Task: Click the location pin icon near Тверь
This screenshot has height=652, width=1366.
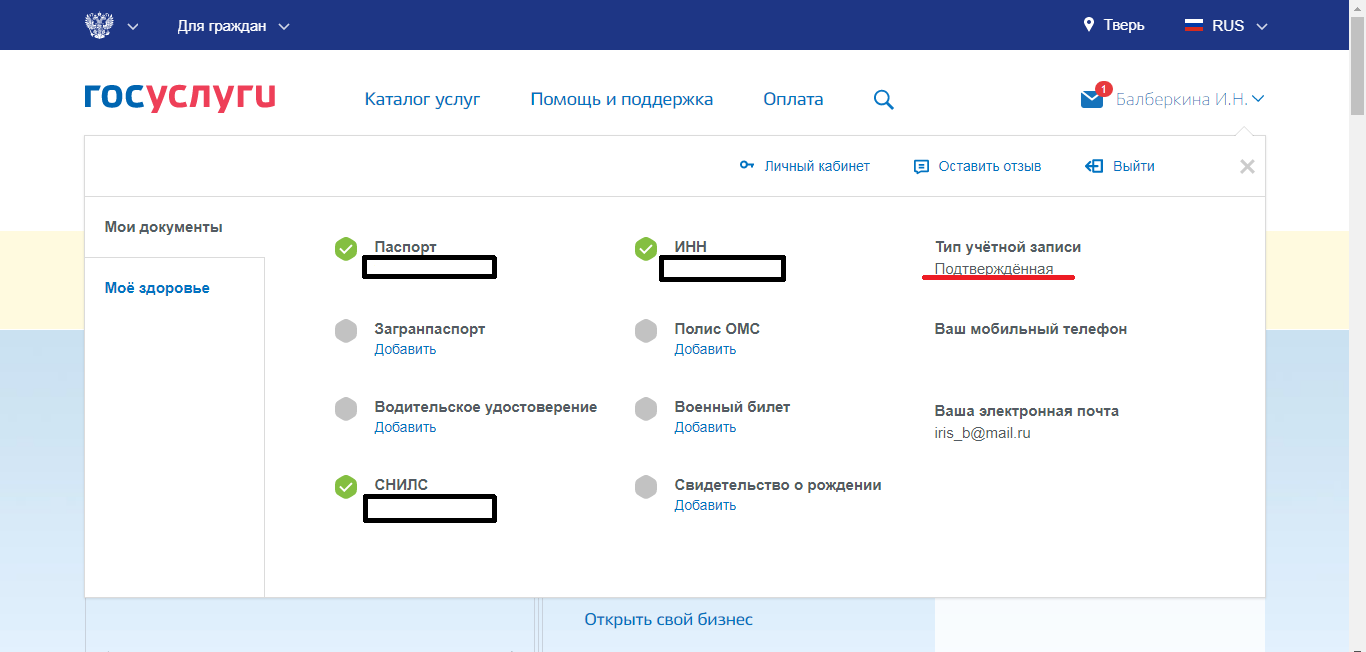Action: point(1089,25)
